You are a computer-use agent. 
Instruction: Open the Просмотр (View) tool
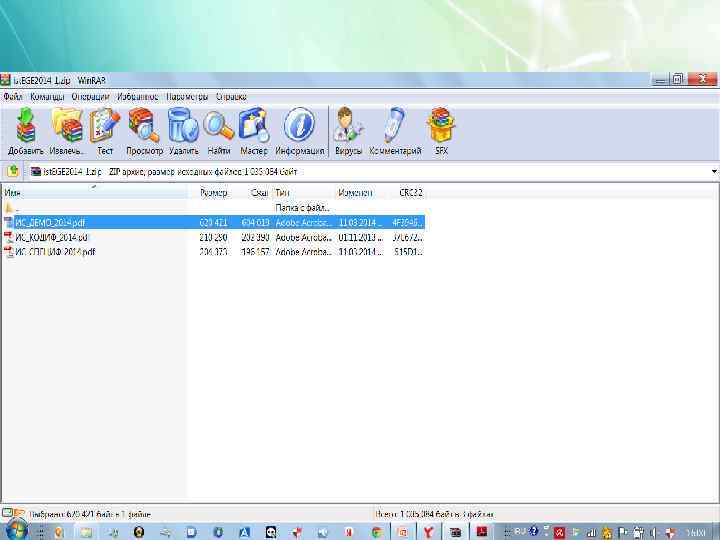[x=144, y=132]
